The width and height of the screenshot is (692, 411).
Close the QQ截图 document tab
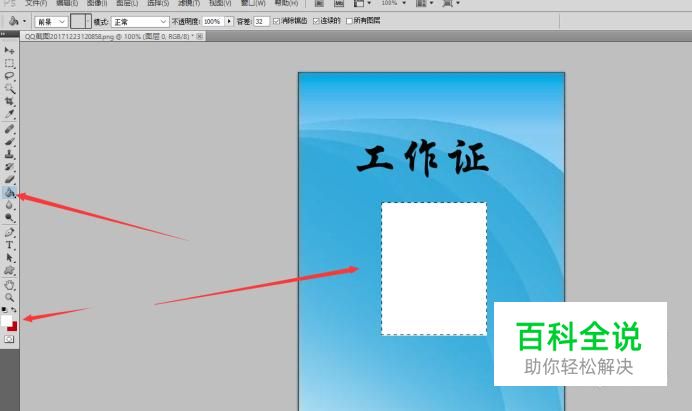coord(200,37)
